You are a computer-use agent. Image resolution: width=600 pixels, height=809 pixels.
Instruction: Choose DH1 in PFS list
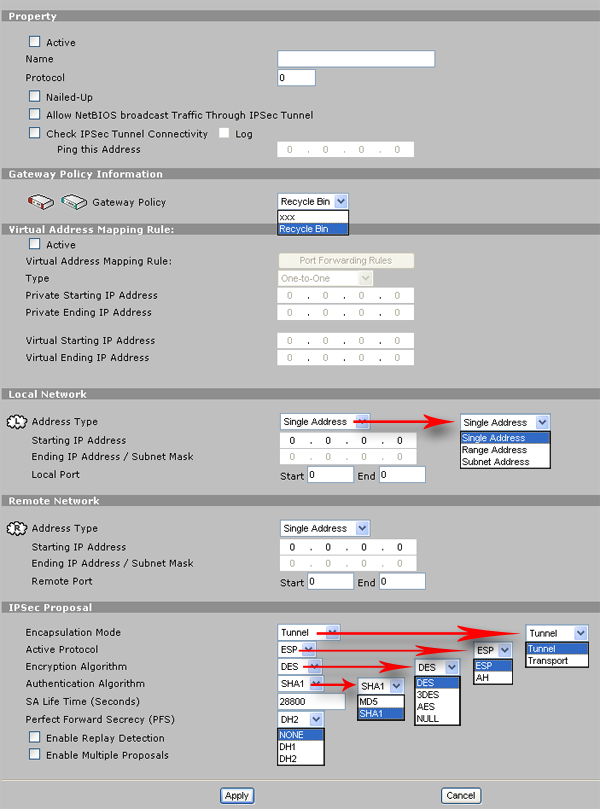click(x=301, y=747)
